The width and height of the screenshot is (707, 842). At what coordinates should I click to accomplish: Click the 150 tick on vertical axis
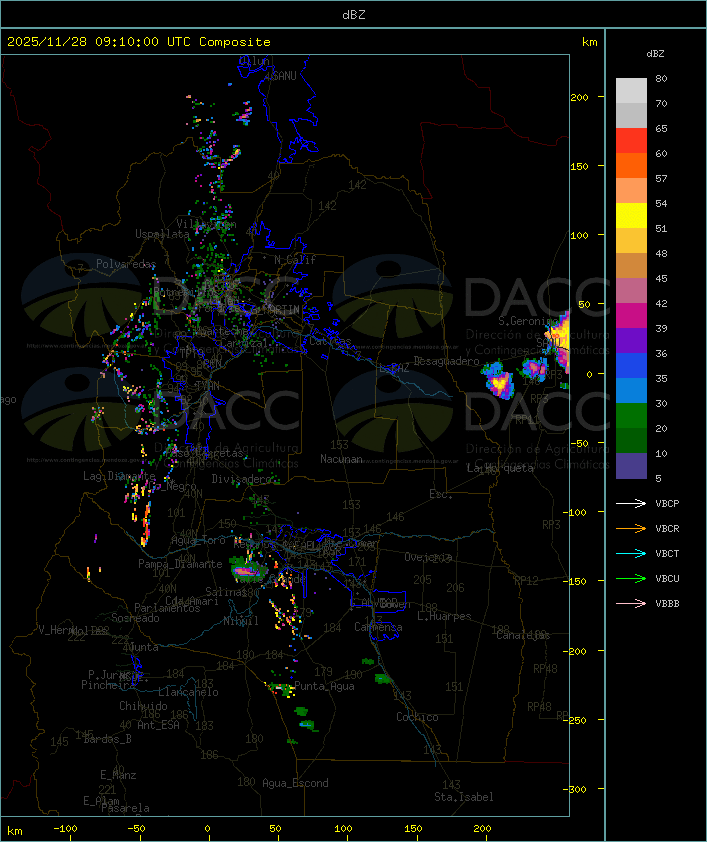tap(579, 166)
